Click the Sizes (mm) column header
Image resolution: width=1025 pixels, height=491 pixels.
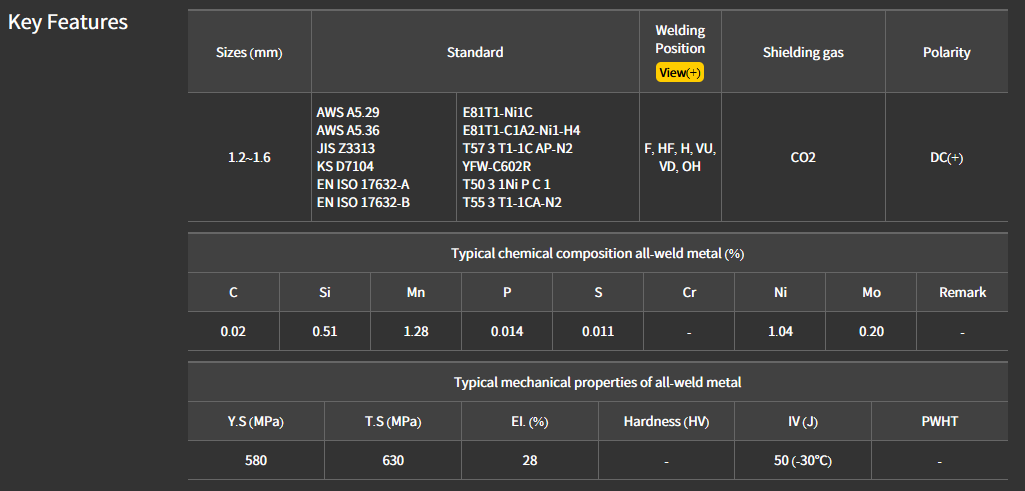(x=249, y=52)
